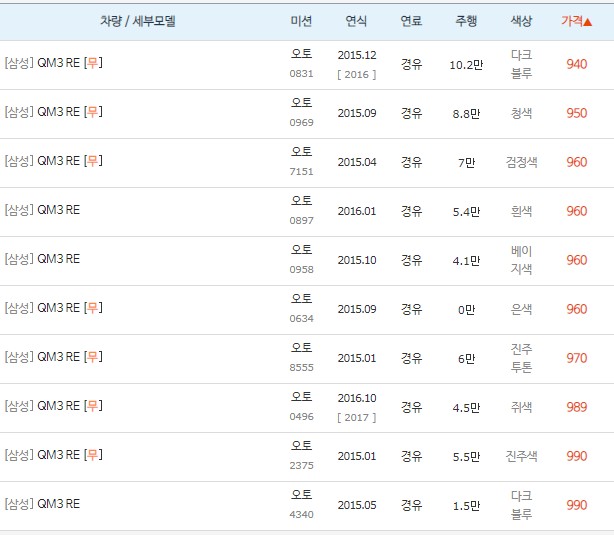Click the 진주색 color cell
614x535 pixels.
521,456
